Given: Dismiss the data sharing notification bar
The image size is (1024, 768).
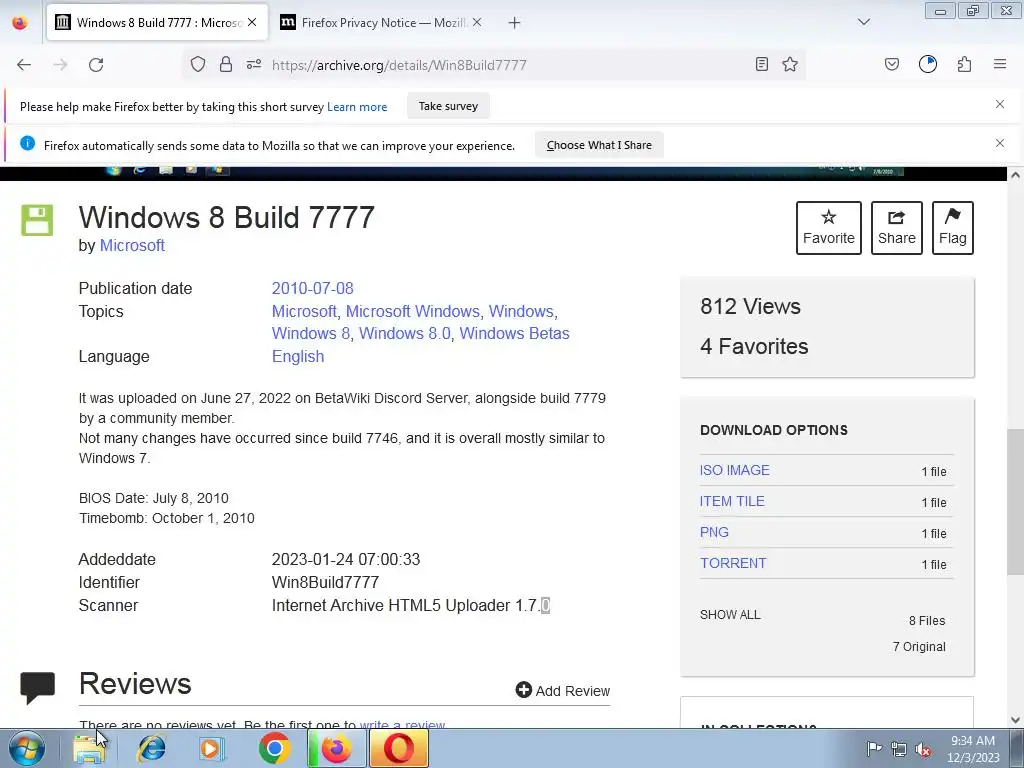Looking at the screenshot, I should [x=1000, y=143].
